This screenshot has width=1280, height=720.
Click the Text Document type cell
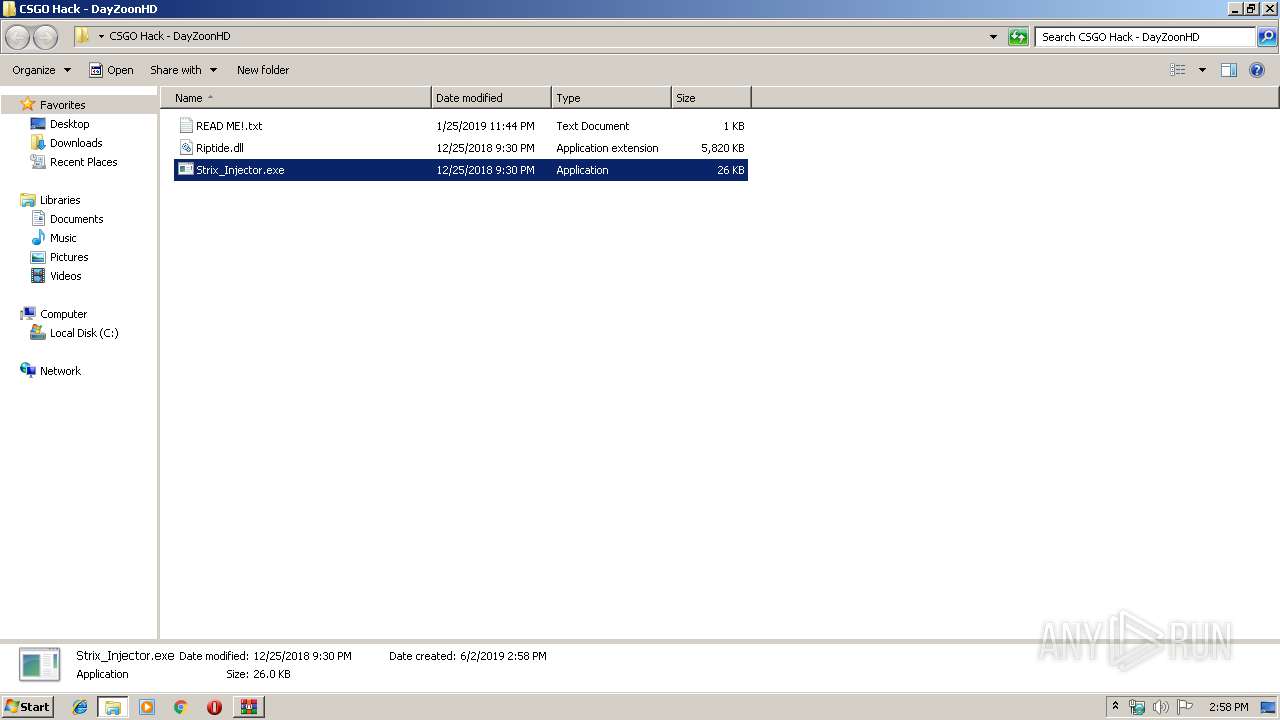(x=593, y=126)
